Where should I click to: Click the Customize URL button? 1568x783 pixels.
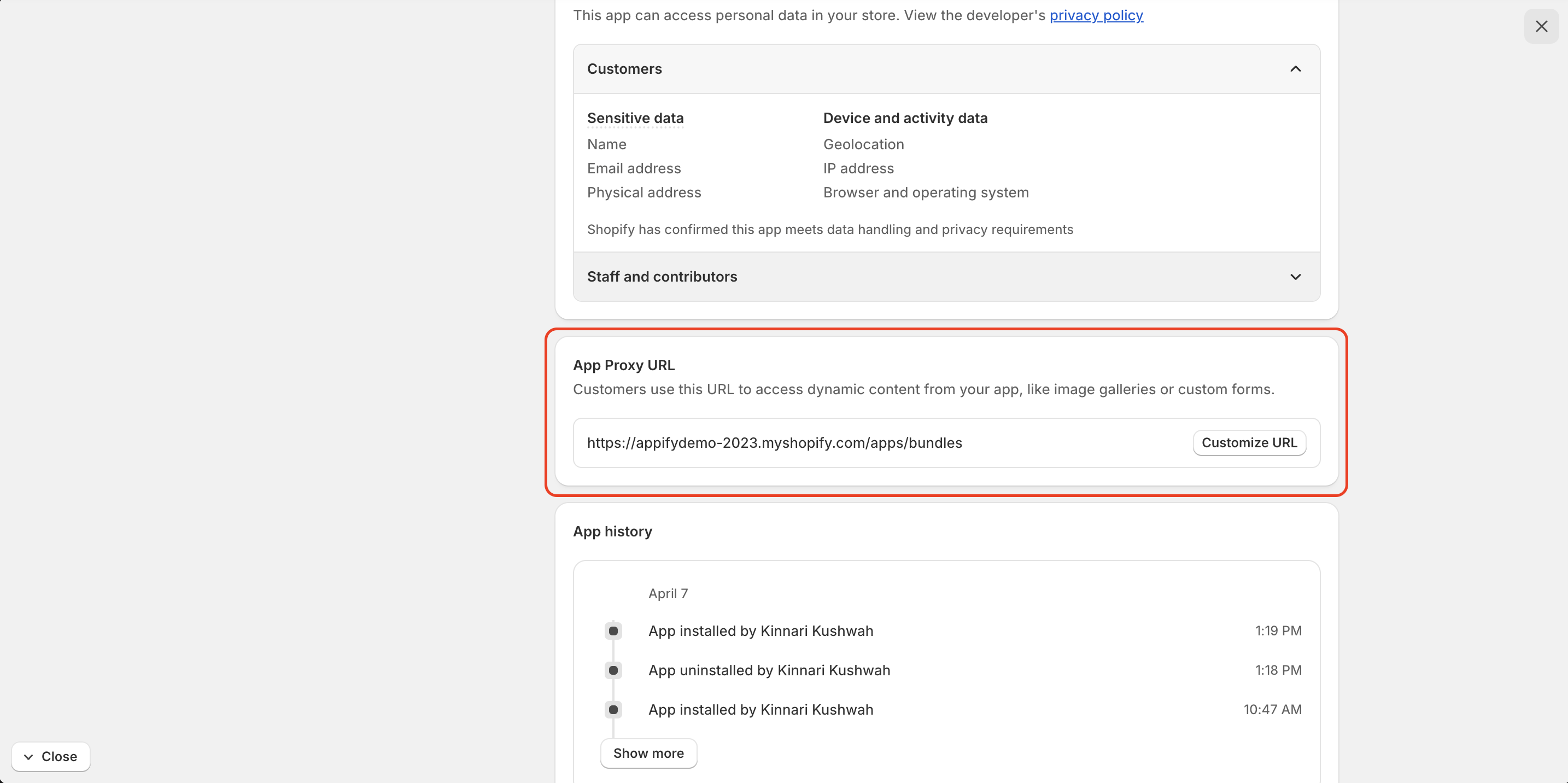pyautogui.click(x=1248, y=443)
